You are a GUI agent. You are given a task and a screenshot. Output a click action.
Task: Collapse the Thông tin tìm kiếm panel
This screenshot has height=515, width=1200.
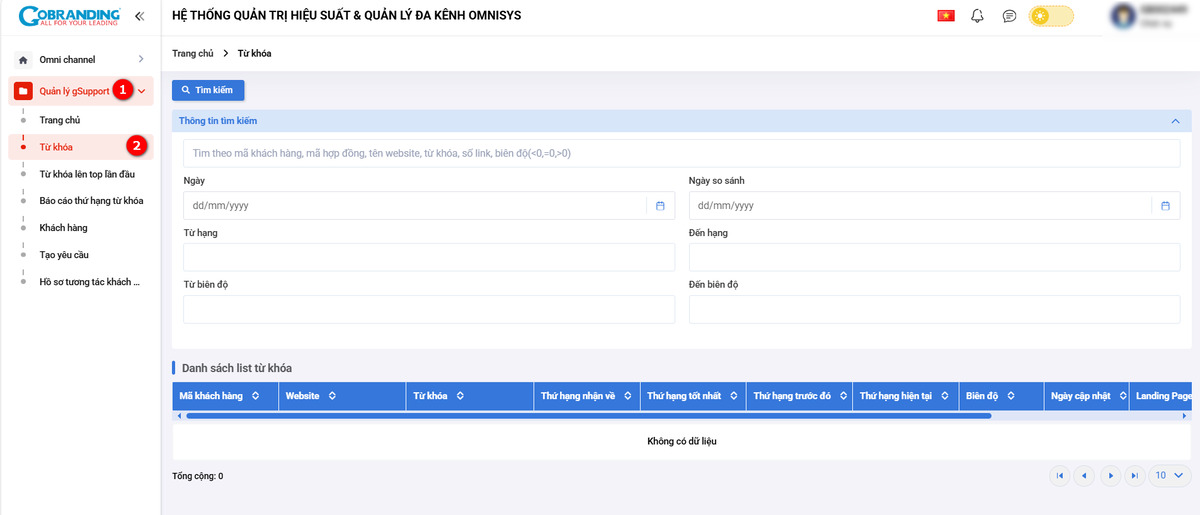click(x=1175, y=121)
